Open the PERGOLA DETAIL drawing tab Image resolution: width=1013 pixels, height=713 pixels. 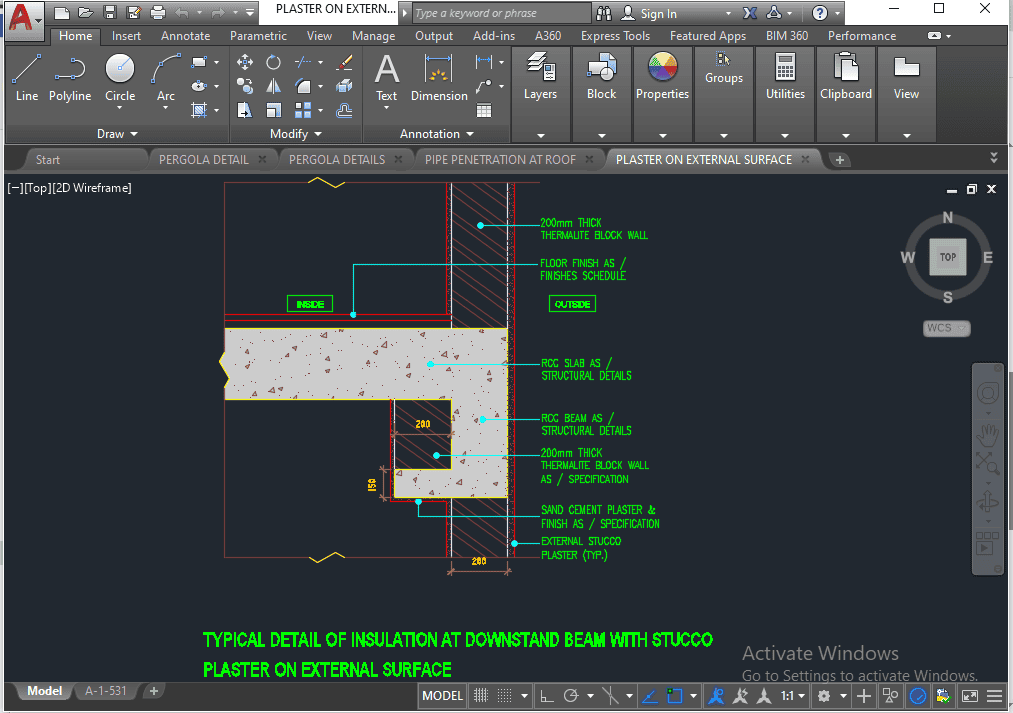tap(203, 160)
